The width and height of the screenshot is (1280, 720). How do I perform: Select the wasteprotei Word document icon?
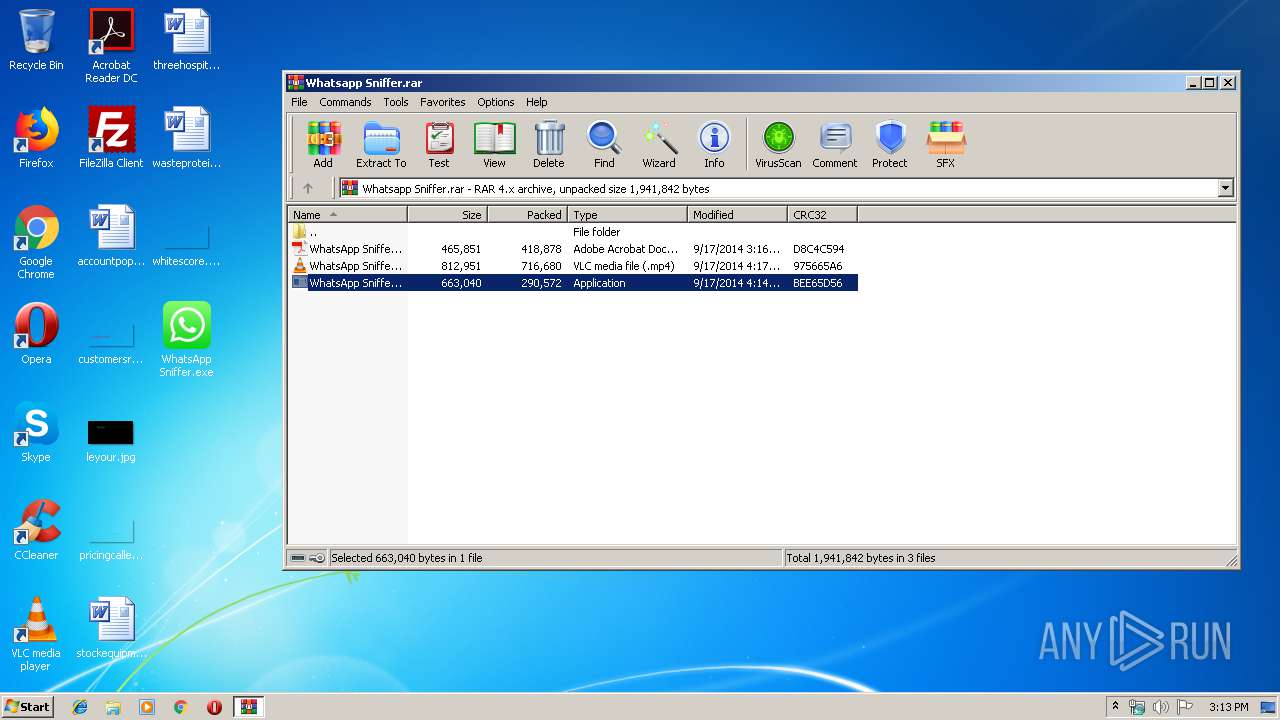[187, 138]
